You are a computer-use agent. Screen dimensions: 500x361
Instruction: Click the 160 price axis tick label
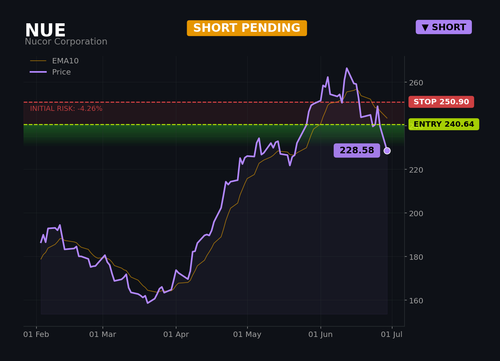[x=416, y=301]
